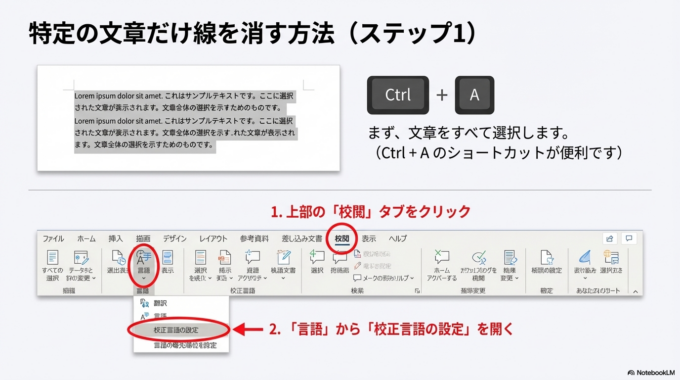Expand the arrow below notepad-pencil button
The height and width of the screenshot is (380, 680).
283,278
